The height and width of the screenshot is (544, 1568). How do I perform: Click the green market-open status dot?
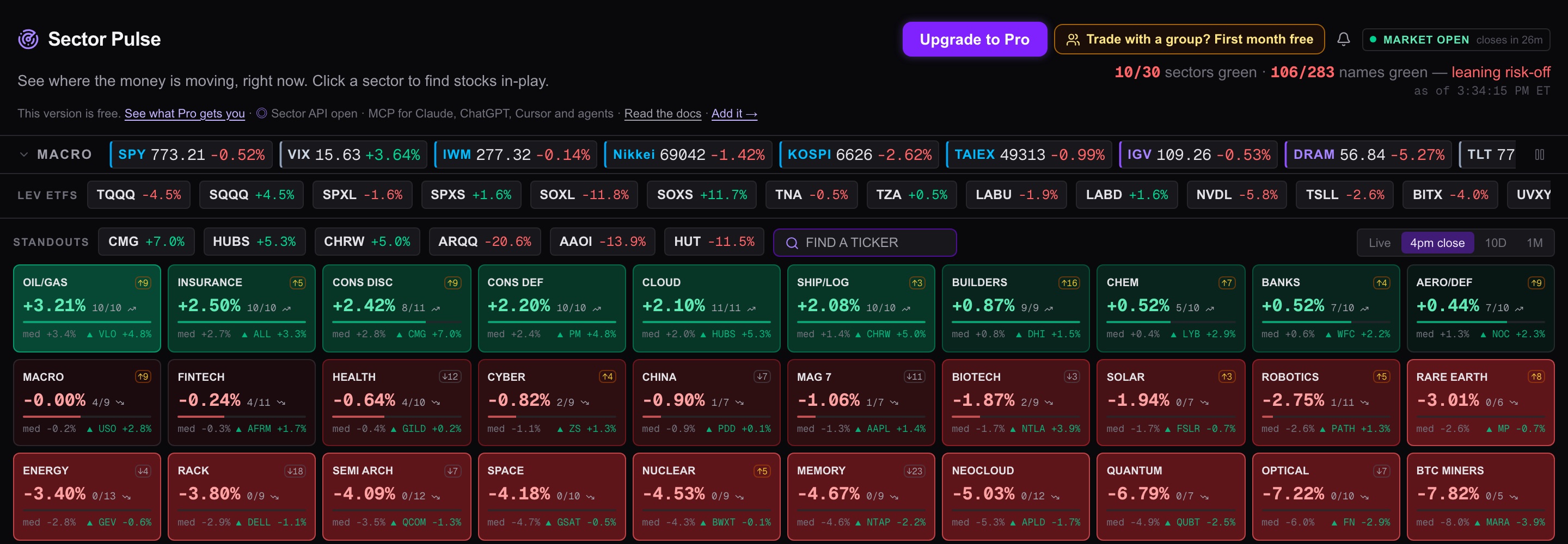pos(1373,40)
